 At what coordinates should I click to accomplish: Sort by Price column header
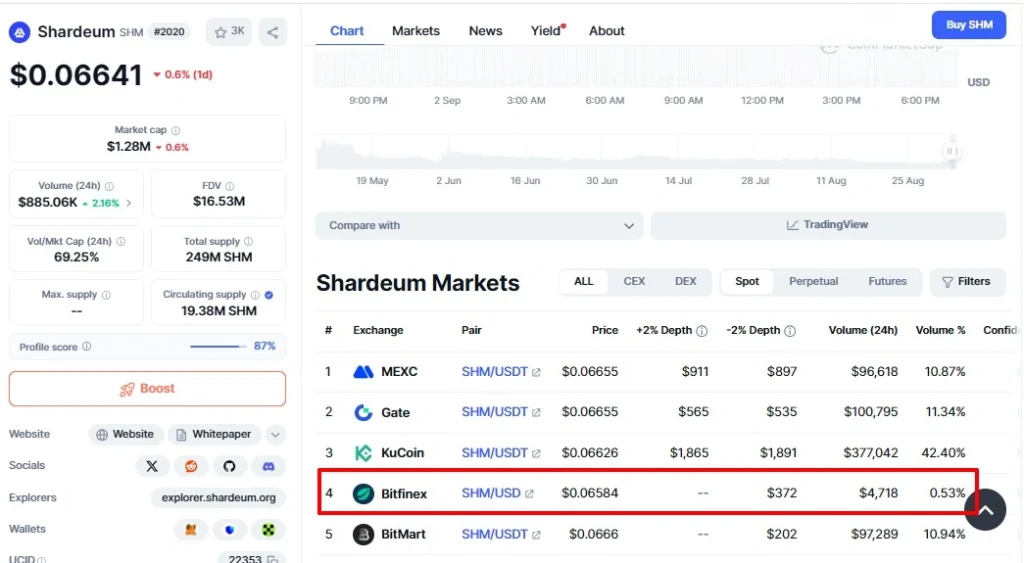click(x=605, y=330)
